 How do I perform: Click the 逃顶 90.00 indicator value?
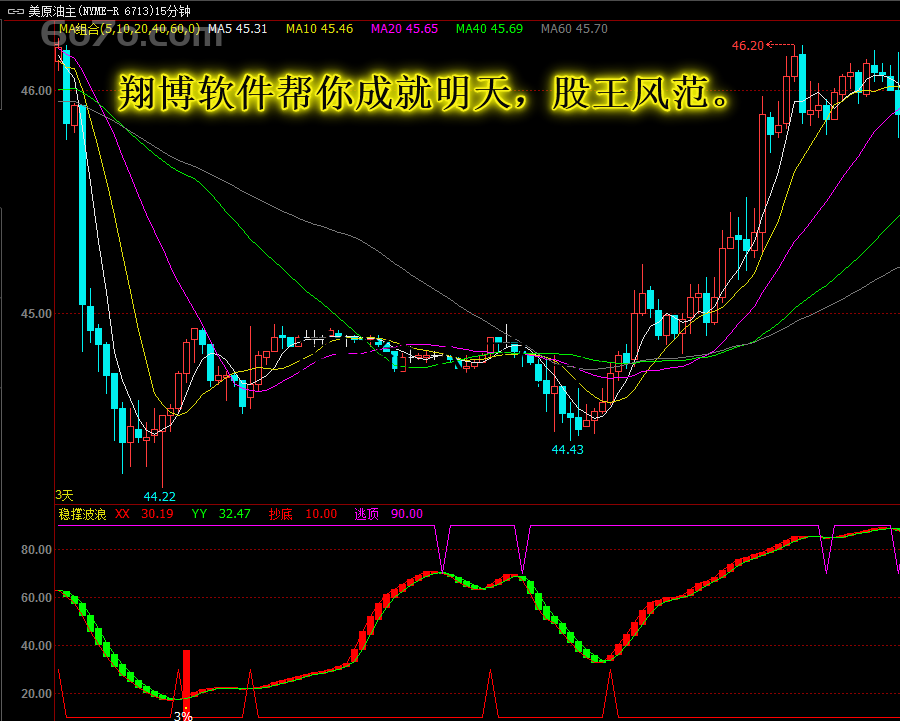click(389, 514)
